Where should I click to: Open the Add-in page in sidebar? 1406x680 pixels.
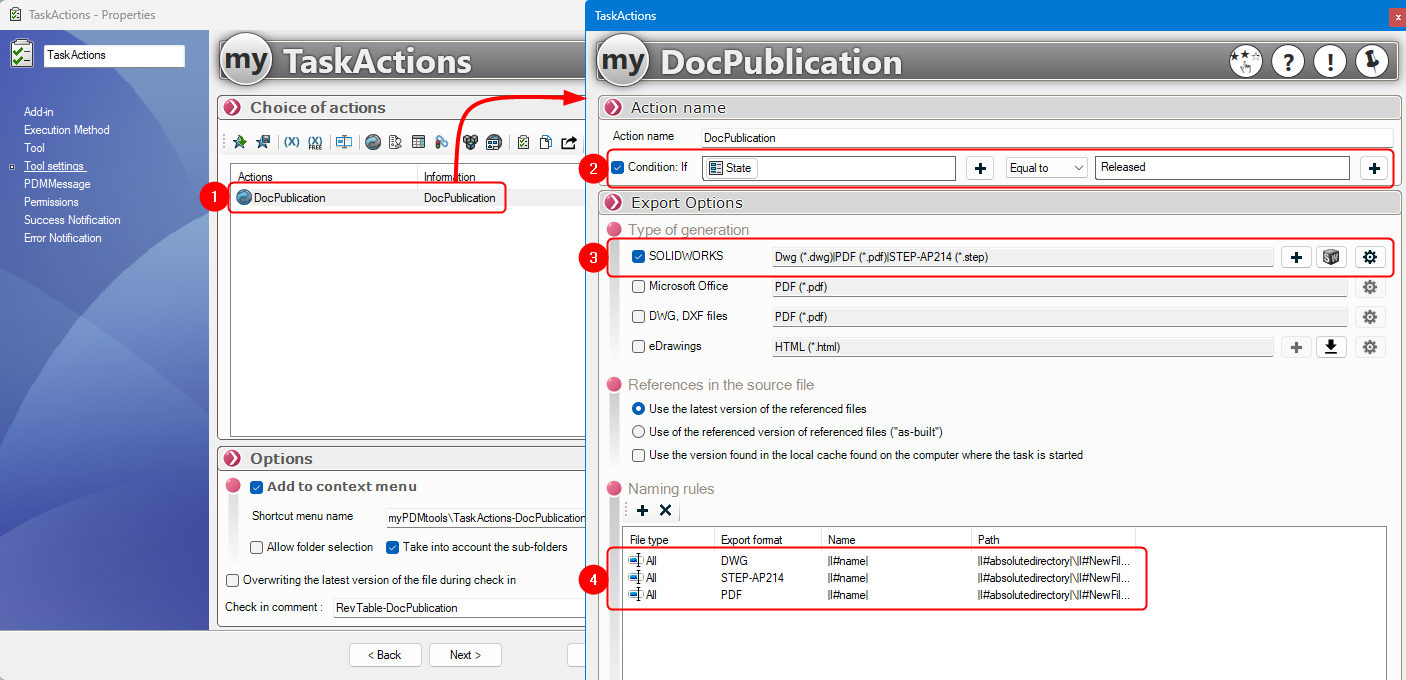click(x=39, y=112)
